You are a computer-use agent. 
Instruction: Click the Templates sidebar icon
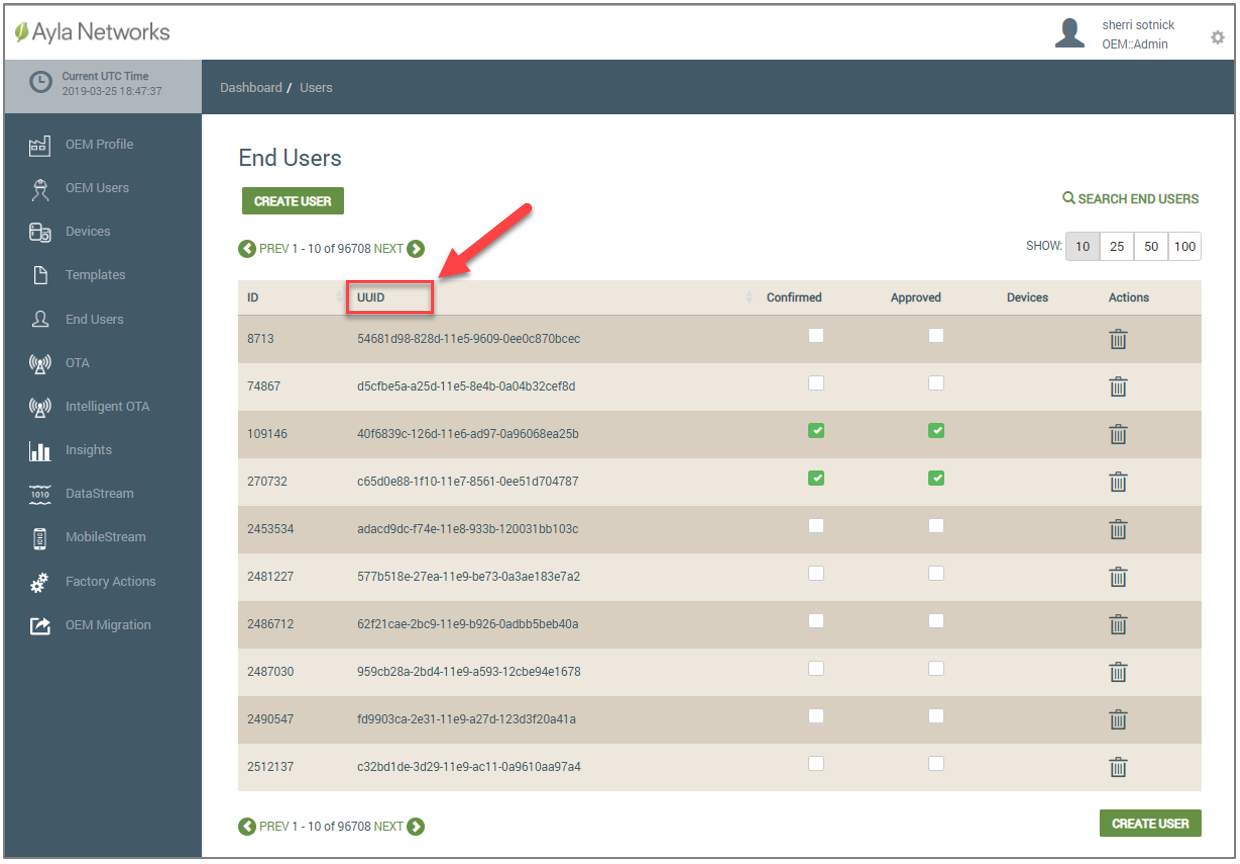[40, 275]
